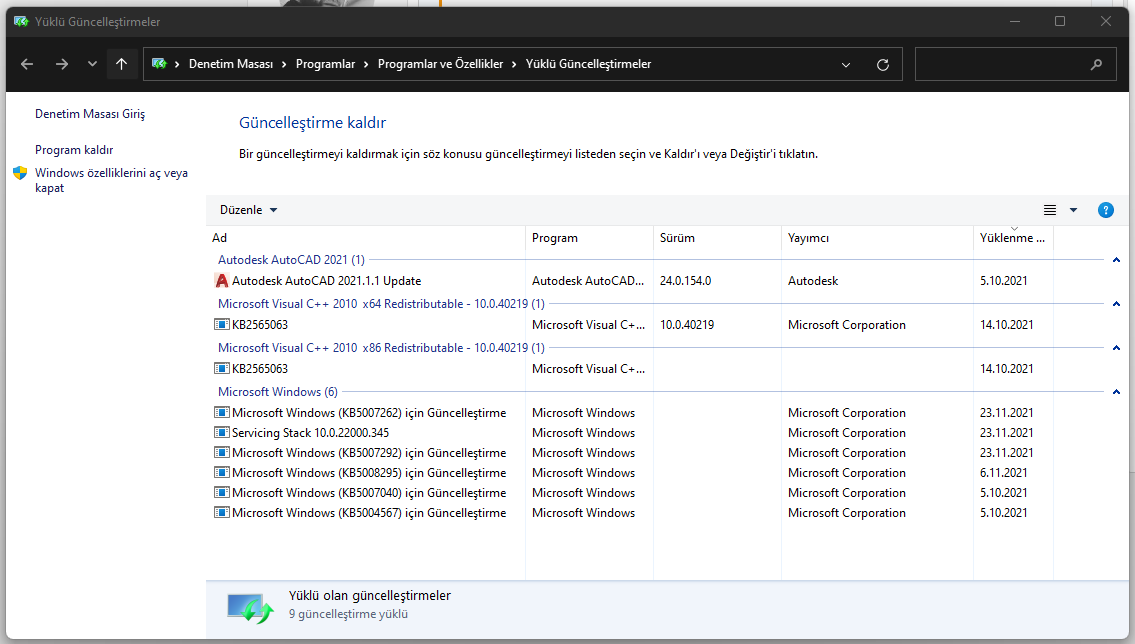The height and width of the screenshot is (644, 1135).
Task: Open recent locations chevron next to forward arrow
Action: (x=92, y=64)
